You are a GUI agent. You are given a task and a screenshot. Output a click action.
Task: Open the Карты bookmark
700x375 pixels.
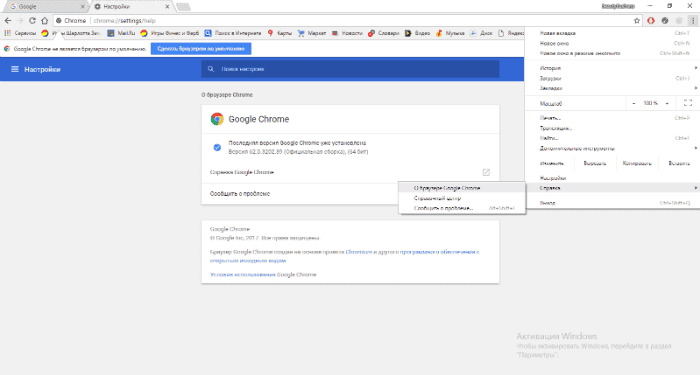[279, 33]
